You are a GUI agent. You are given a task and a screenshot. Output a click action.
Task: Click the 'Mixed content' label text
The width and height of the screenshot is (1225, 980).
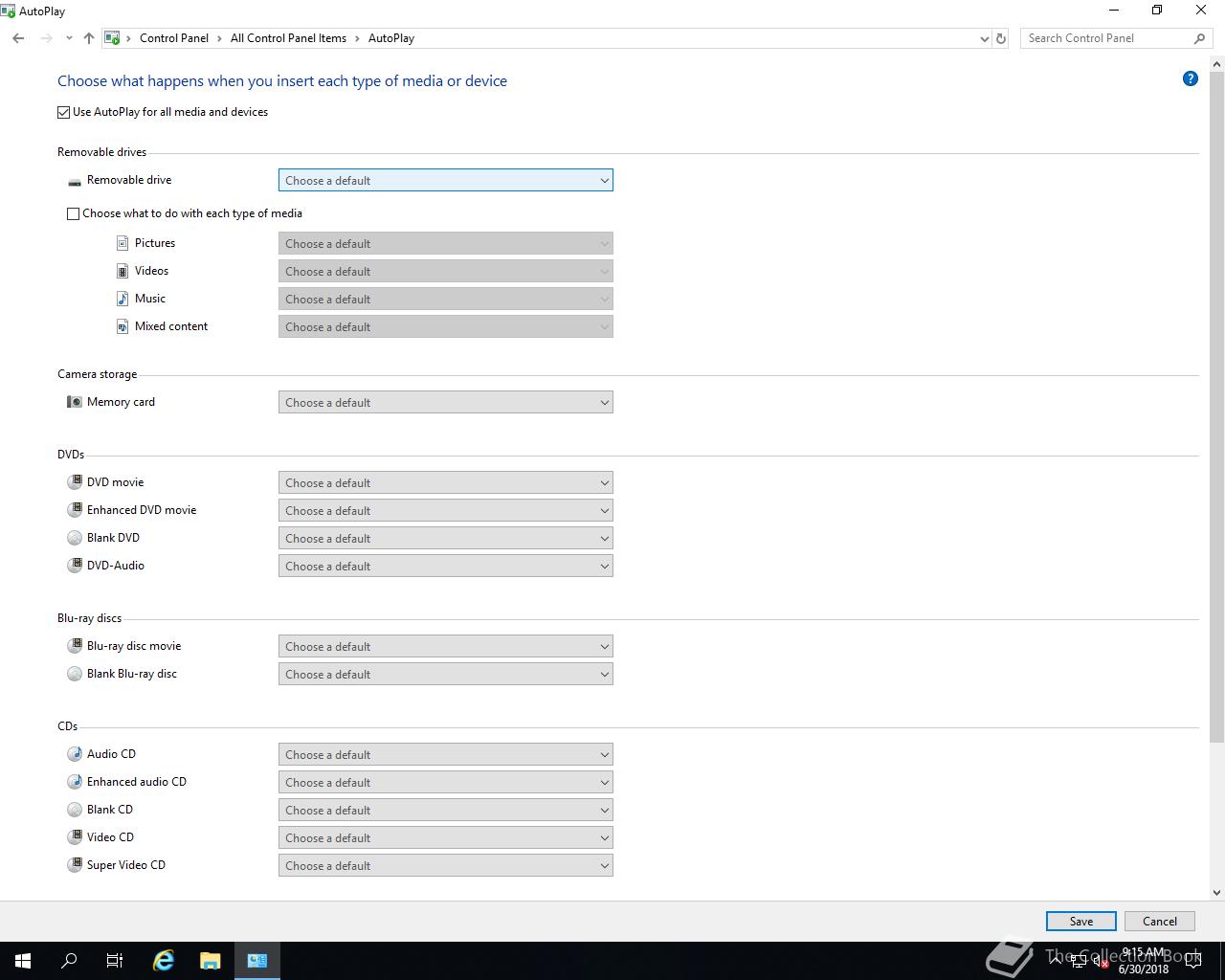coord(171,326)
